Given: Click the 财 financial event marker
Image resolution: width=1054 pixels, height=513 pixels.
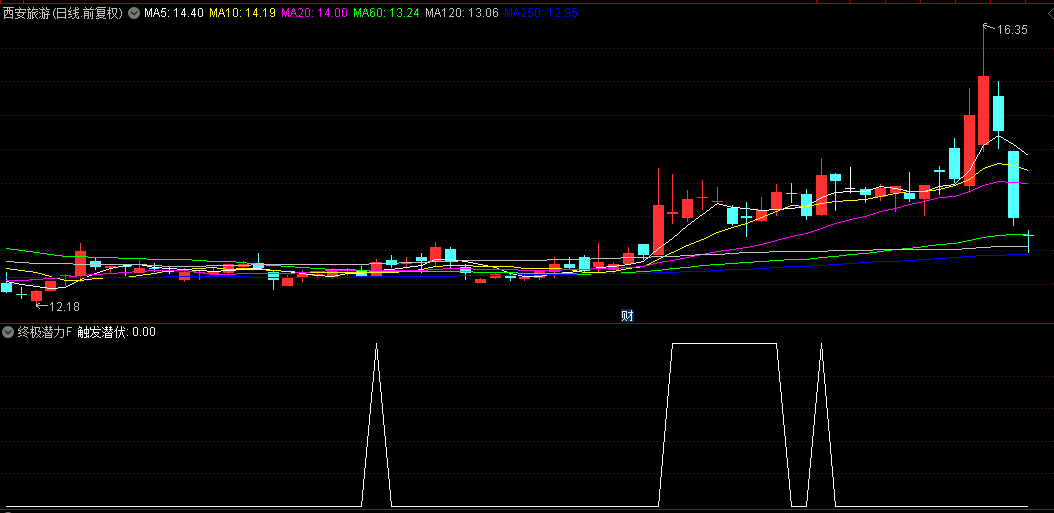Looking at the screenshot, I should point(626,315).
